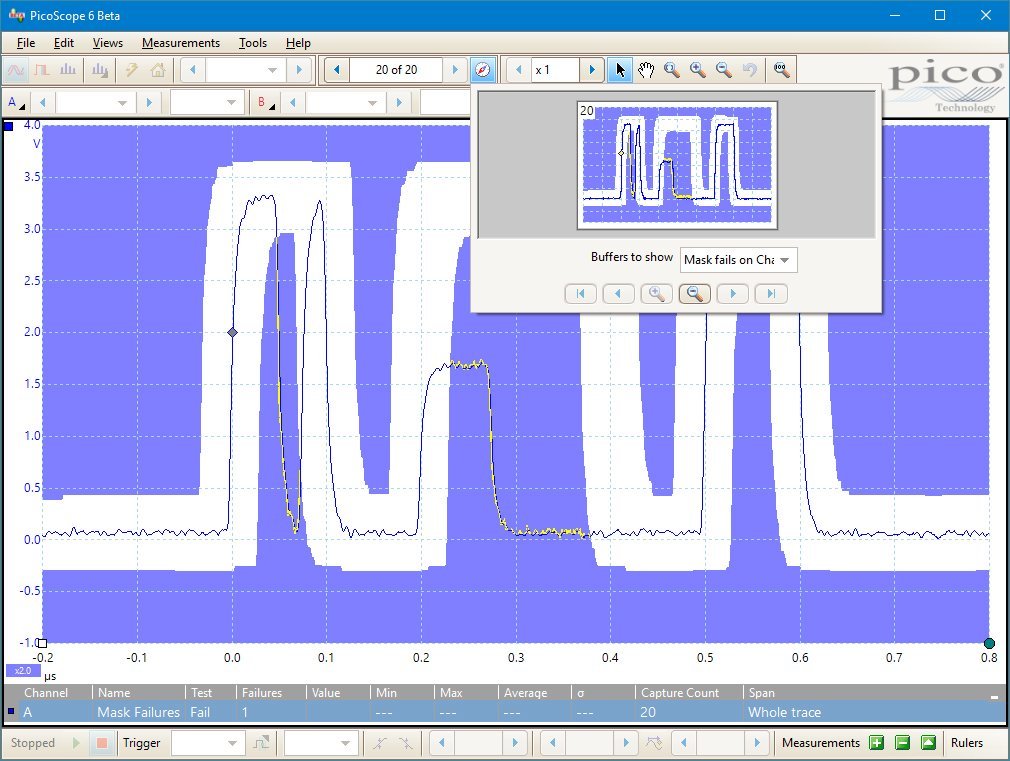1010x761 pixels.
Task: Decrease horizontal zoom factor arrow
Action: [x=519, y=70]
